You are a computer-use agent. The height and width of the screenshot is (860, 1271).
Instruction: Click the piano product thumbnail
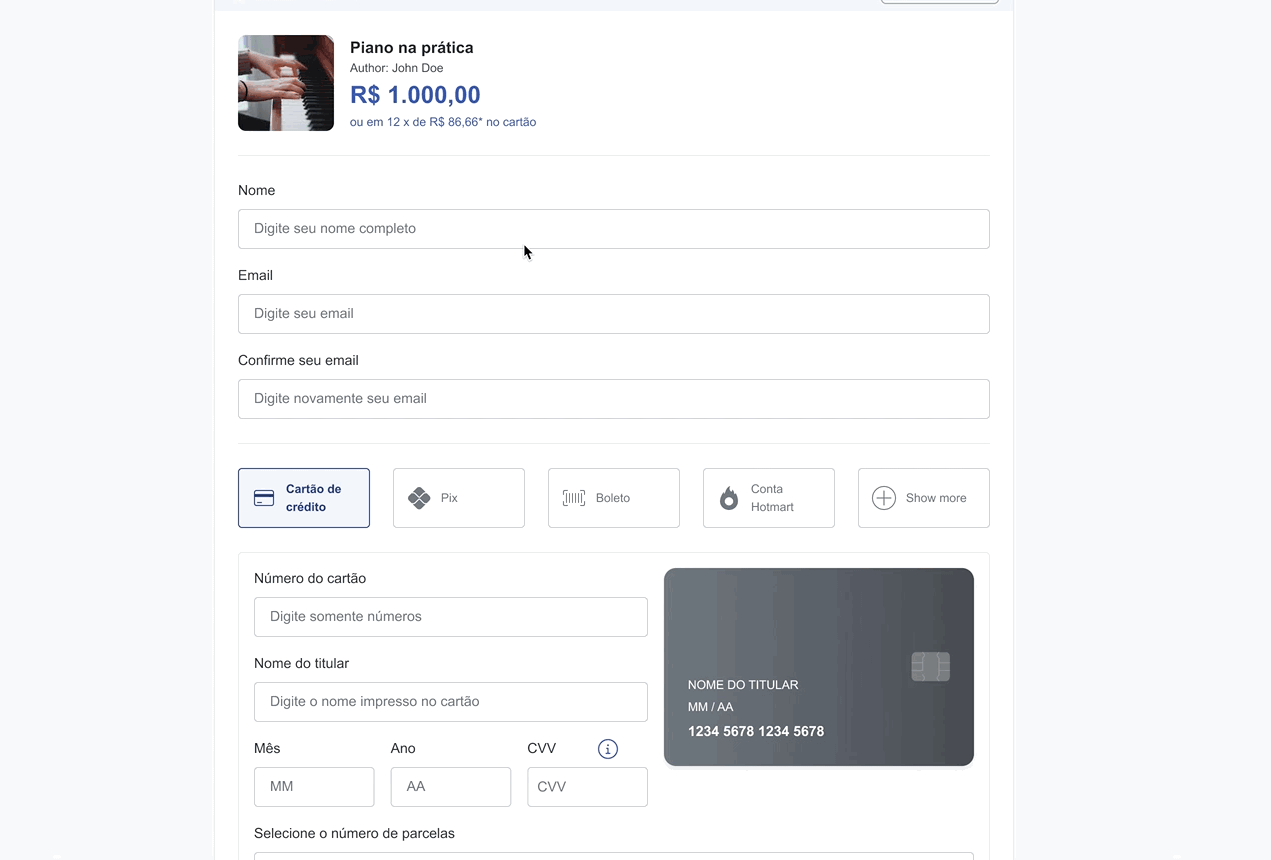286,83
